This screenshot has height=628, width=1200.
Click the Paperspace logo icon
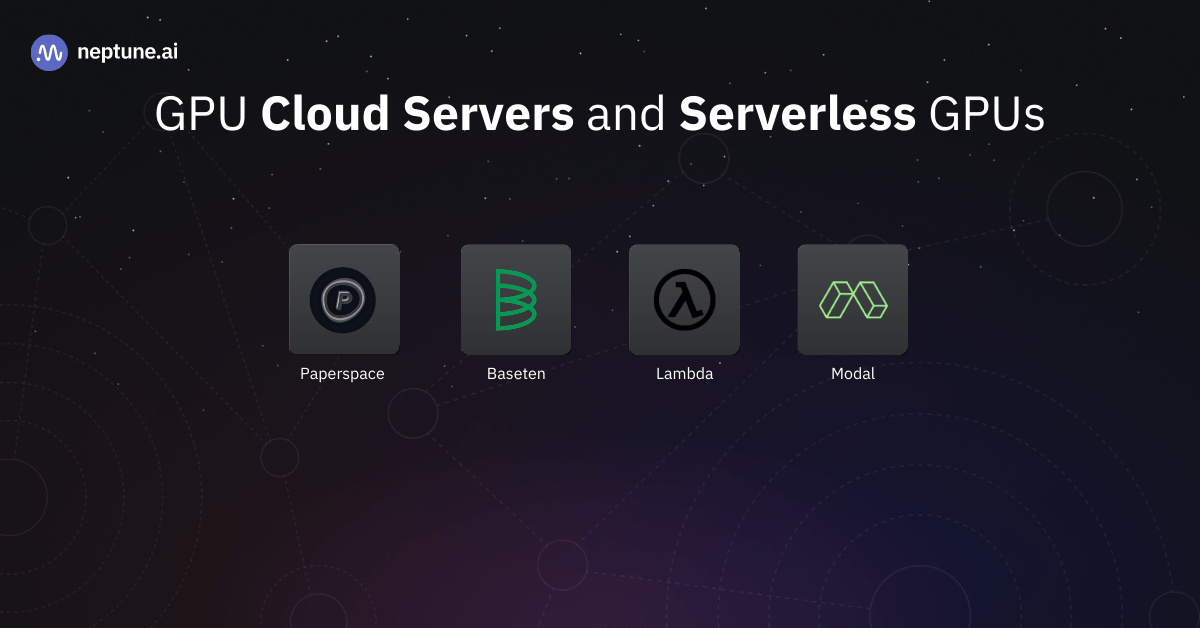[344, 299]
